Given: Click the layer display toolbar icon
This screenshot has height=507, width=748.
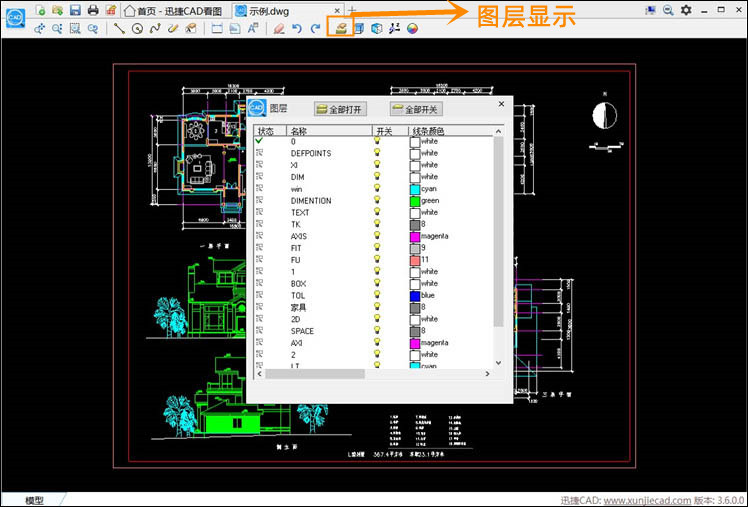Looking at the screenshot, I should coord(341,28).
